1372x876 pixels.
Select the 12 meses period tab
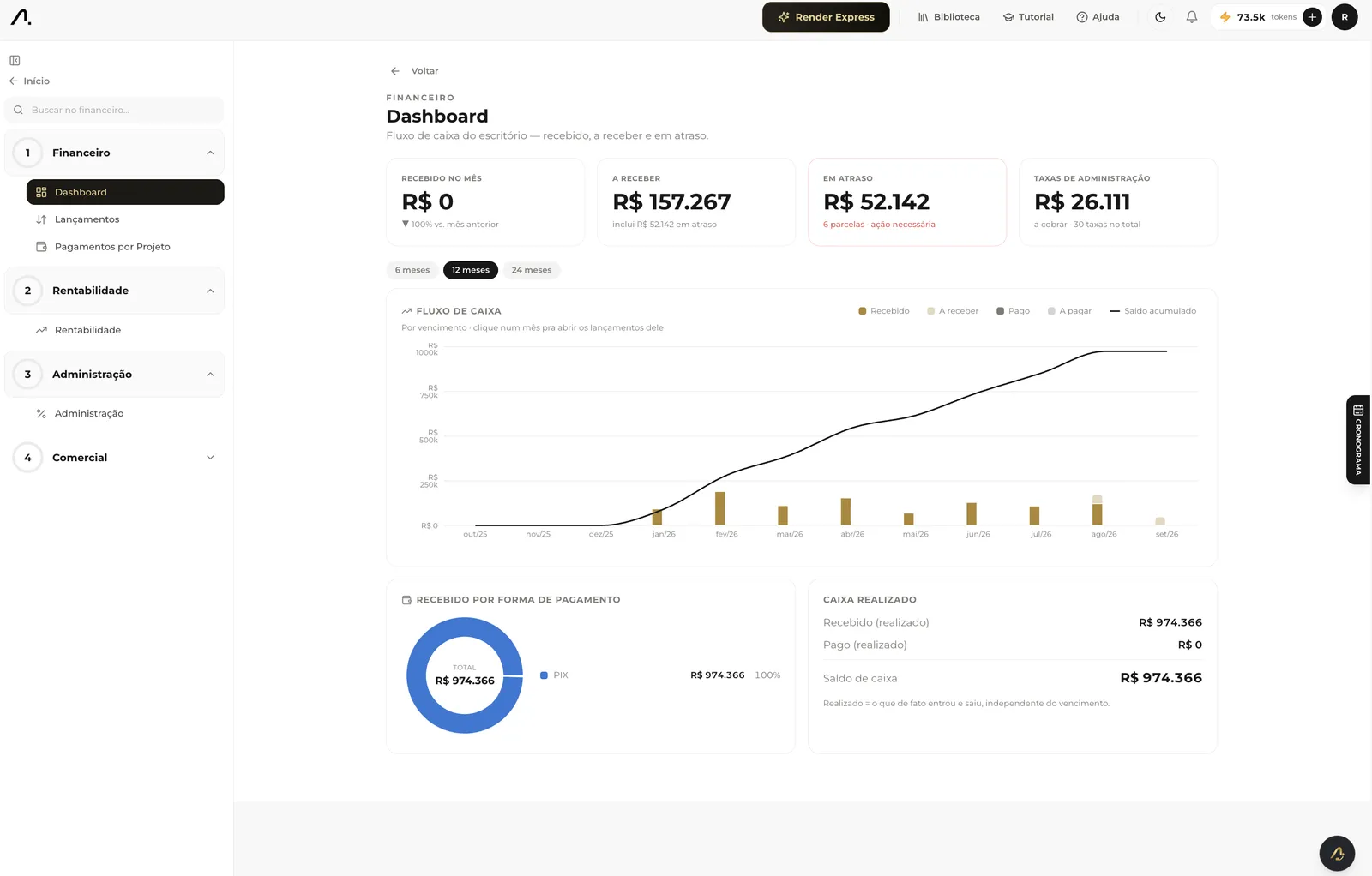(471, 270)
